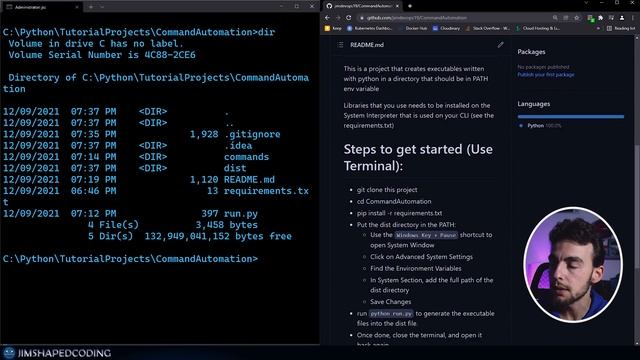Open the Reading list

pyautogui.click(x=621, y=29)
